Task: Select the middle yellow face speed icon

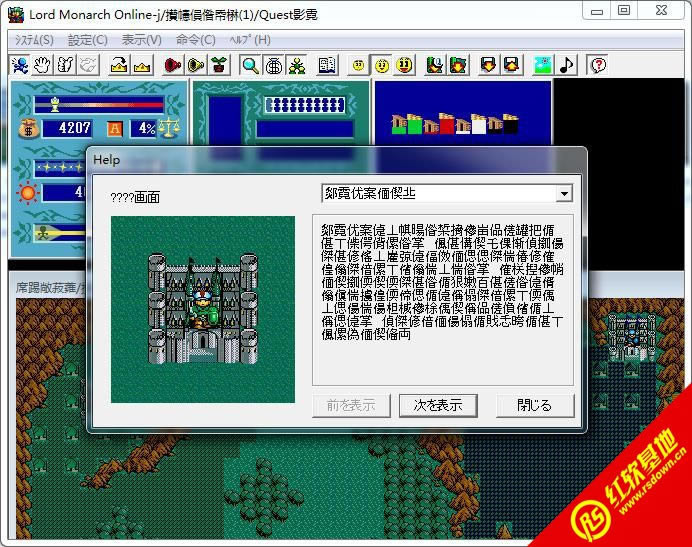Action: point(381,65)
